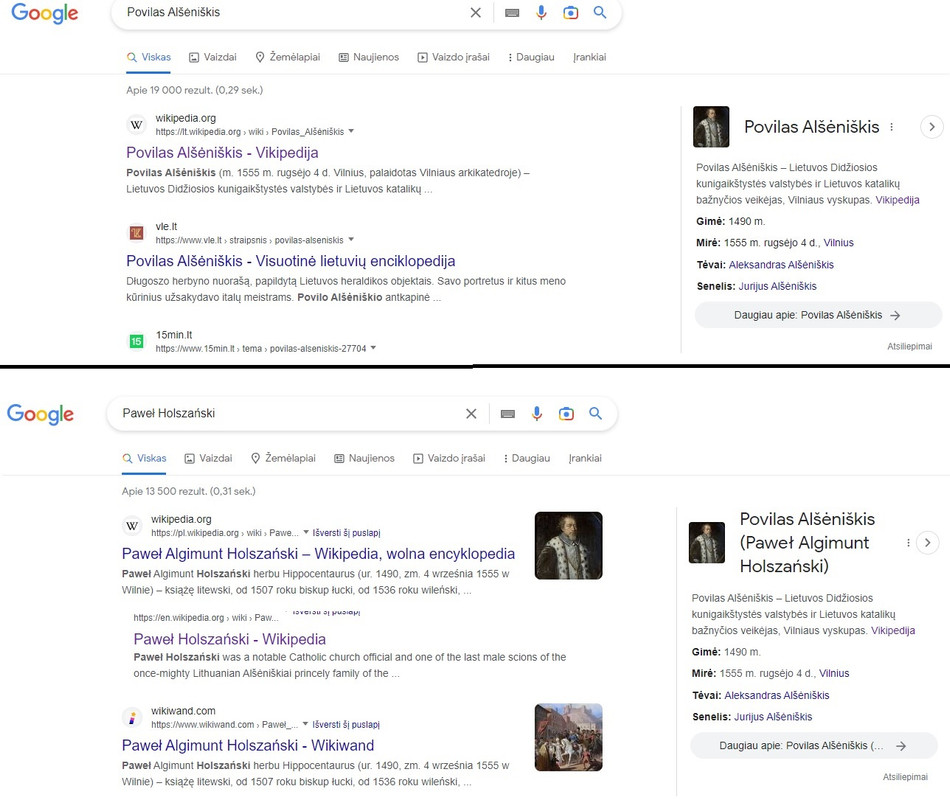Open Vikipedija link in bottom knowledge panel
Image resolution: width=950 pixels, height=800 pixels.
tap(893, 631)
